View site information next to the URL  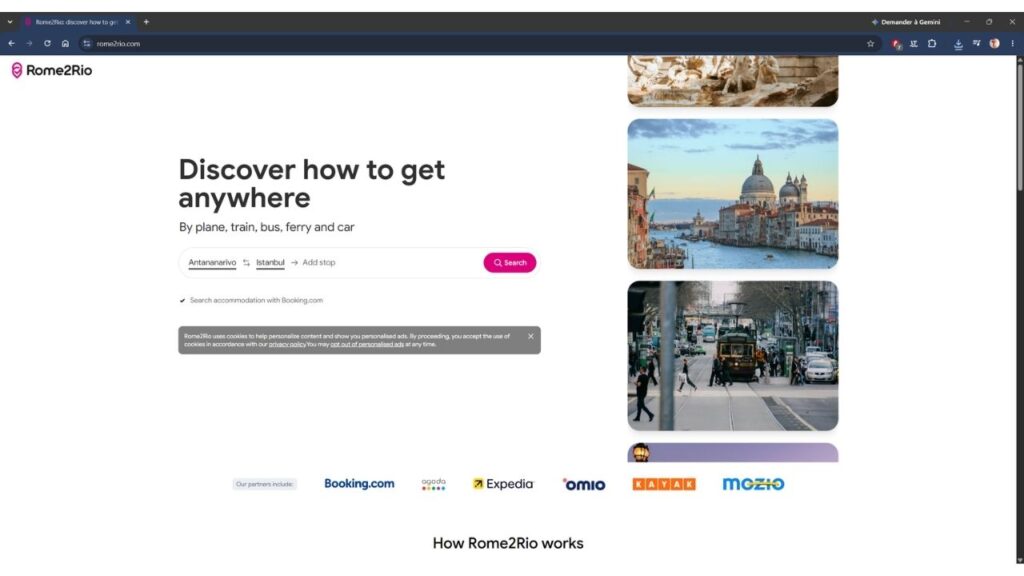click(x=87, y=44)
